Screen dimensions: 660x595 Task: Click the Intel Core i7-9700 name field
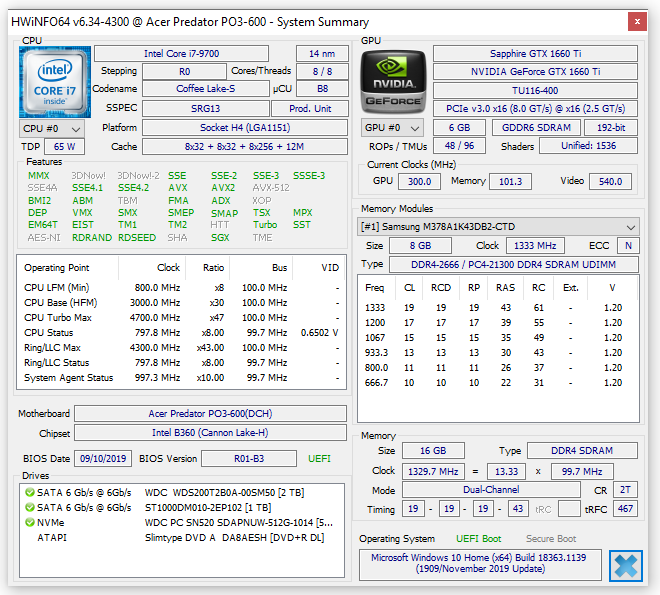pyautogui.click(x=181, y=54)
